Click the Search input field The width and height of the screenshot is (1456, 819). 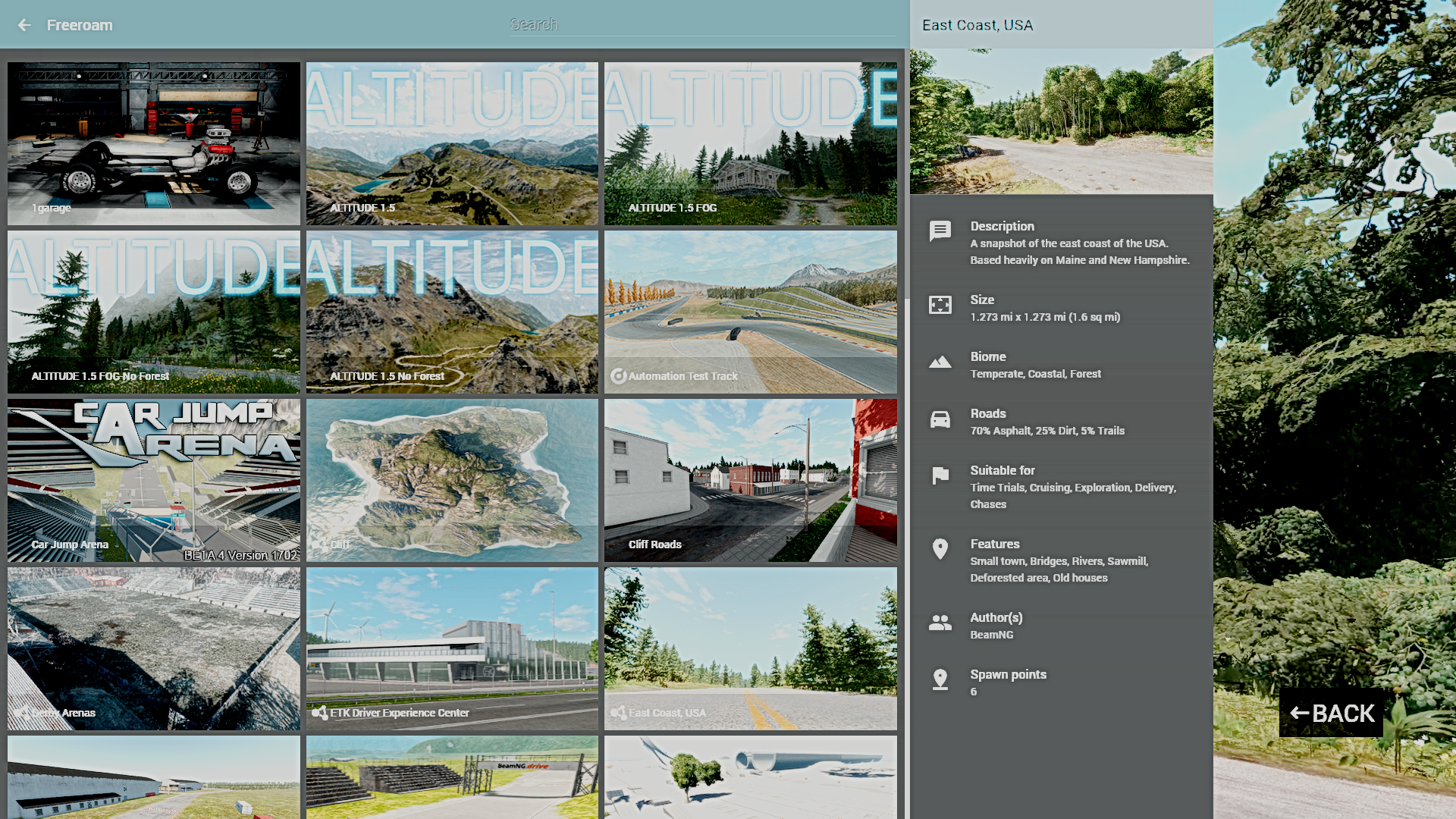click(x=701, y=25)
